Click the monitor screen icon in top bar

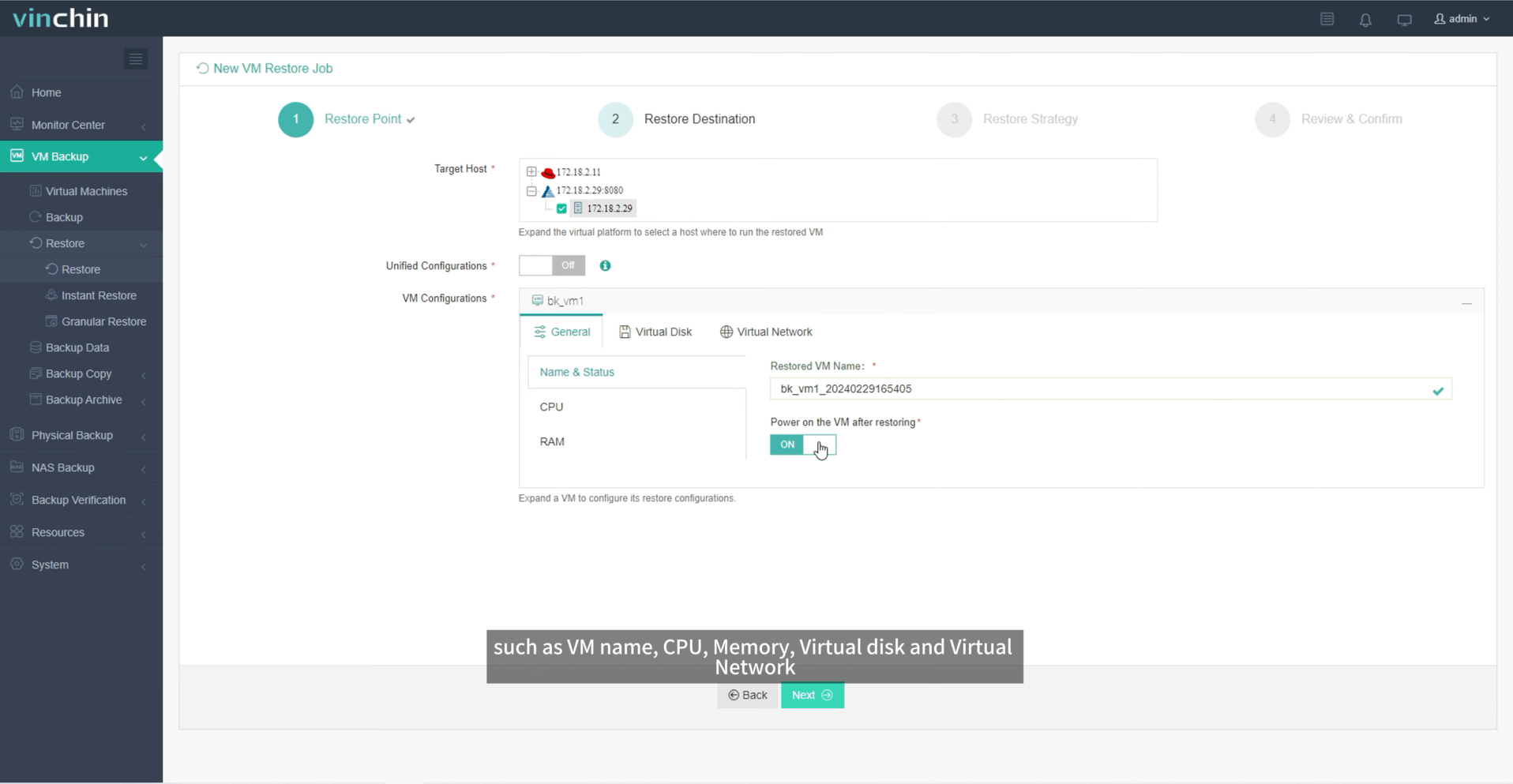point(1404,20)
